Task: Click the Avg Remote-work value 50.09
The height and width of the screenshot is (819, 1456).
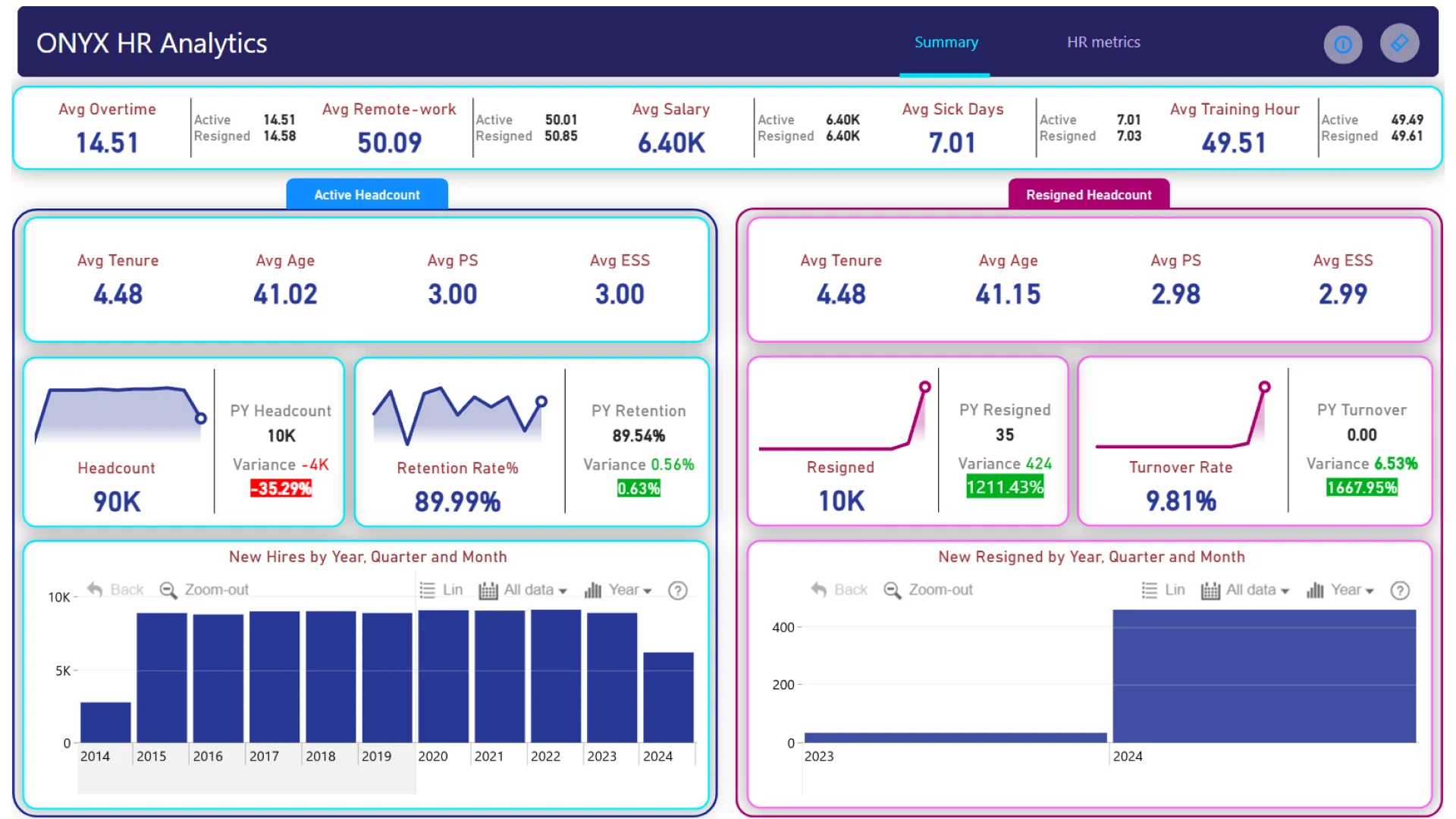Action: [389, 143]
